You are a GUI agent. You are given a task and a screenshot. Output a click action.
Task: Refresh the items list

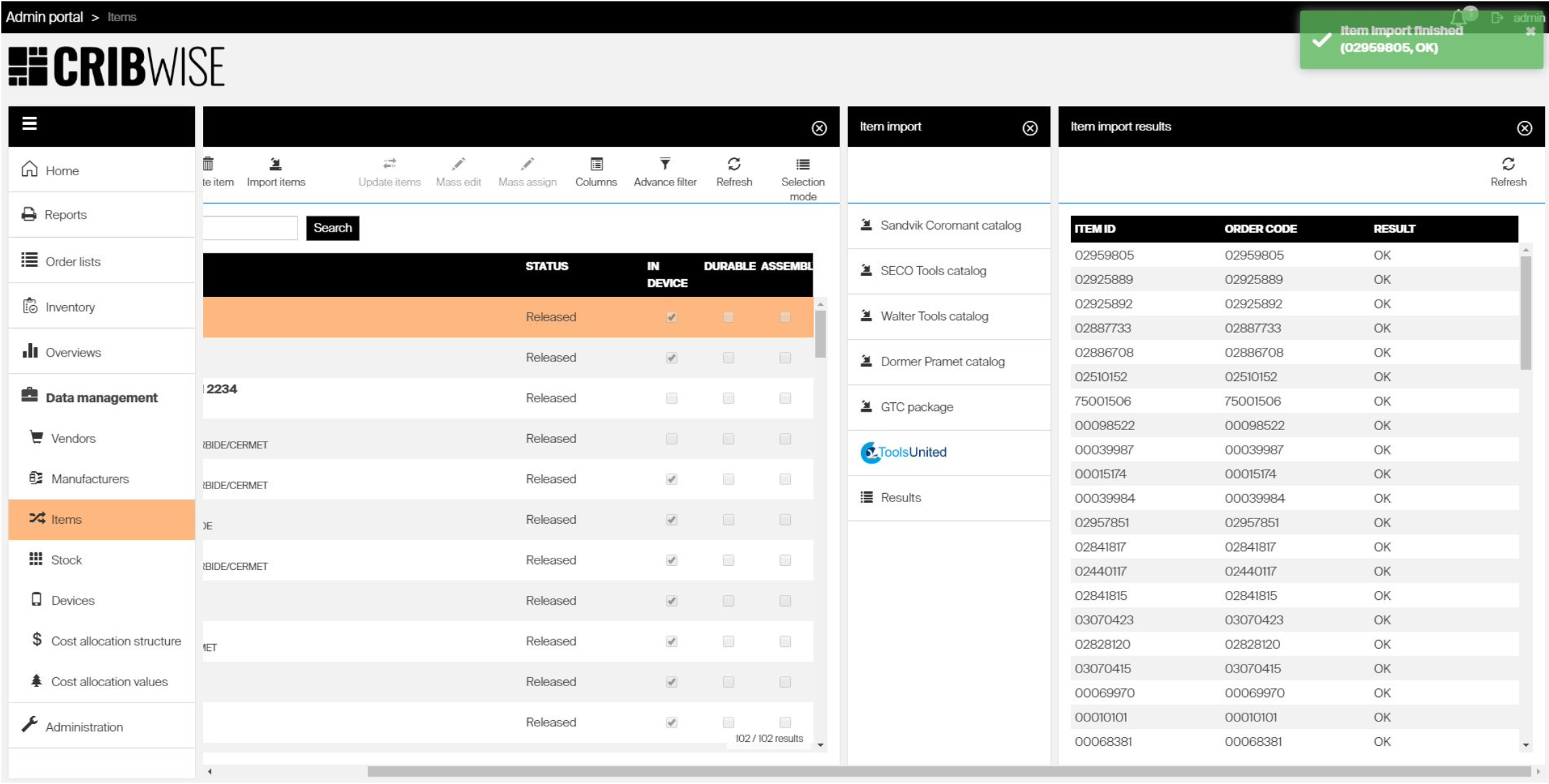pos(734,172)
